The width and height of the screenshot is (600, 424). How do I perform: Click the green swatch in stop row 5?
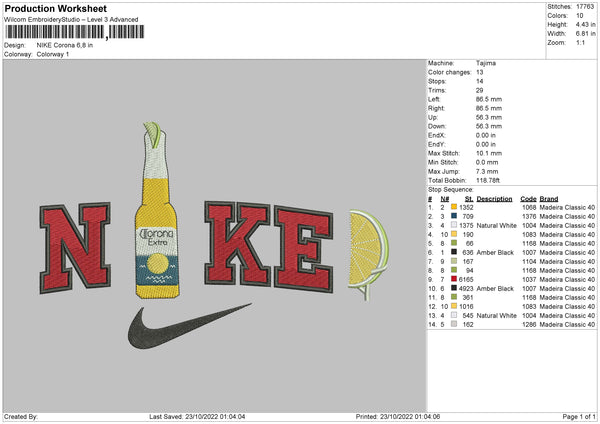click(454, 243)
